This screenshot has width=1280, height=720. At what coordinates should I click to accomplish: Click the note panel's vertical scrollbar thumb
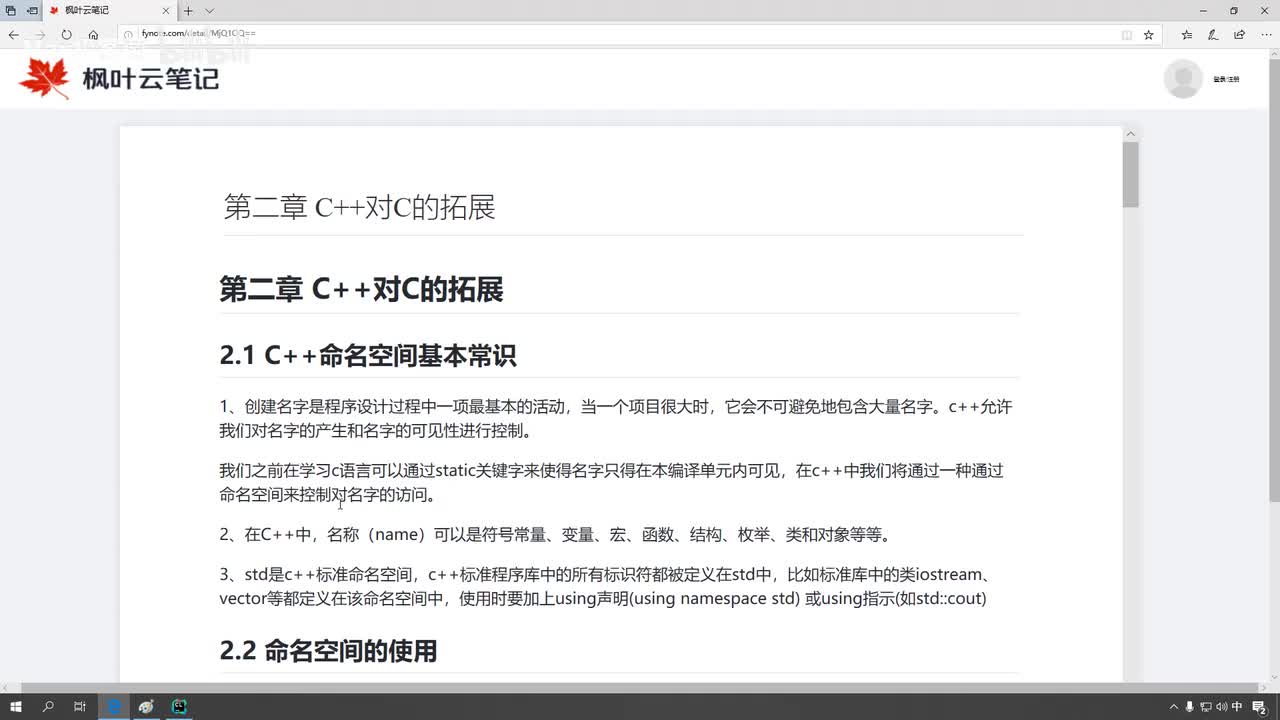1131,175
